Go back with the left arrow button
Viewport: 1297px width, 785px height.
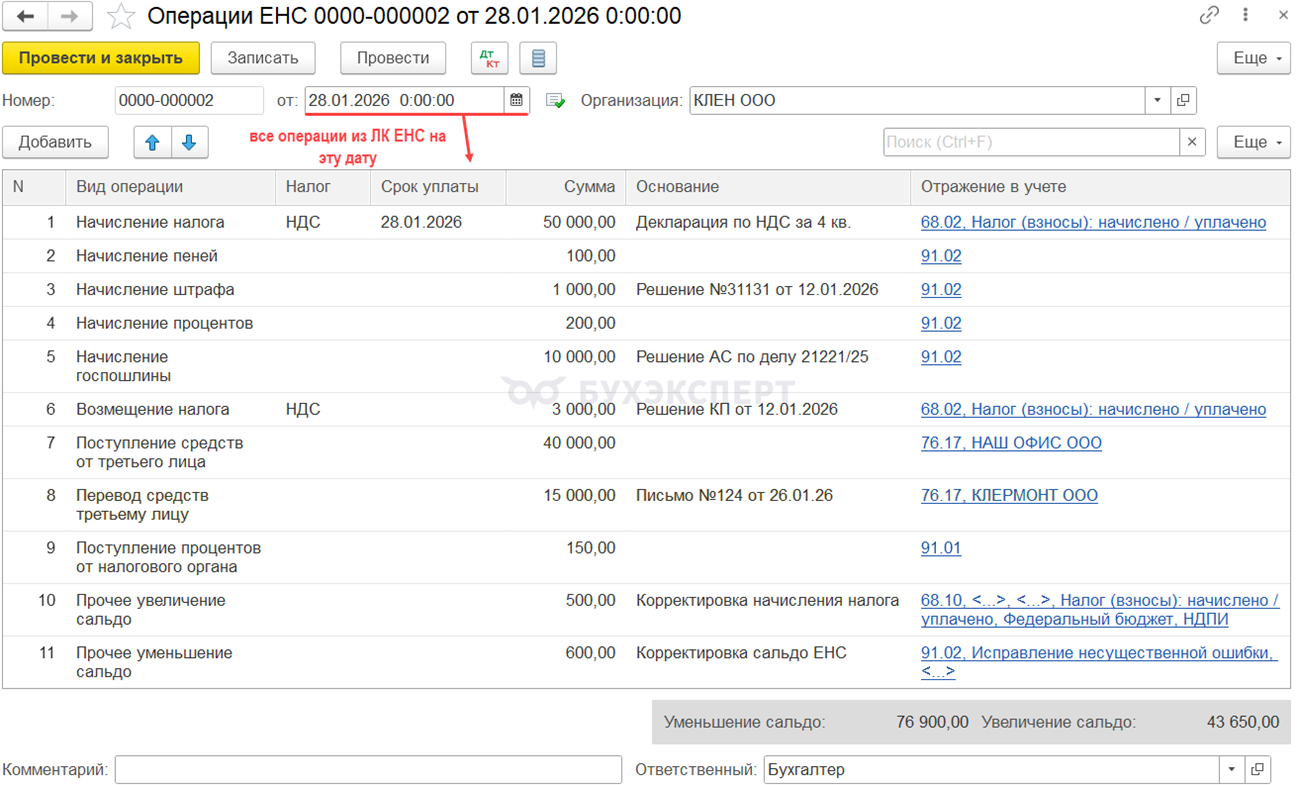[26, 16]
